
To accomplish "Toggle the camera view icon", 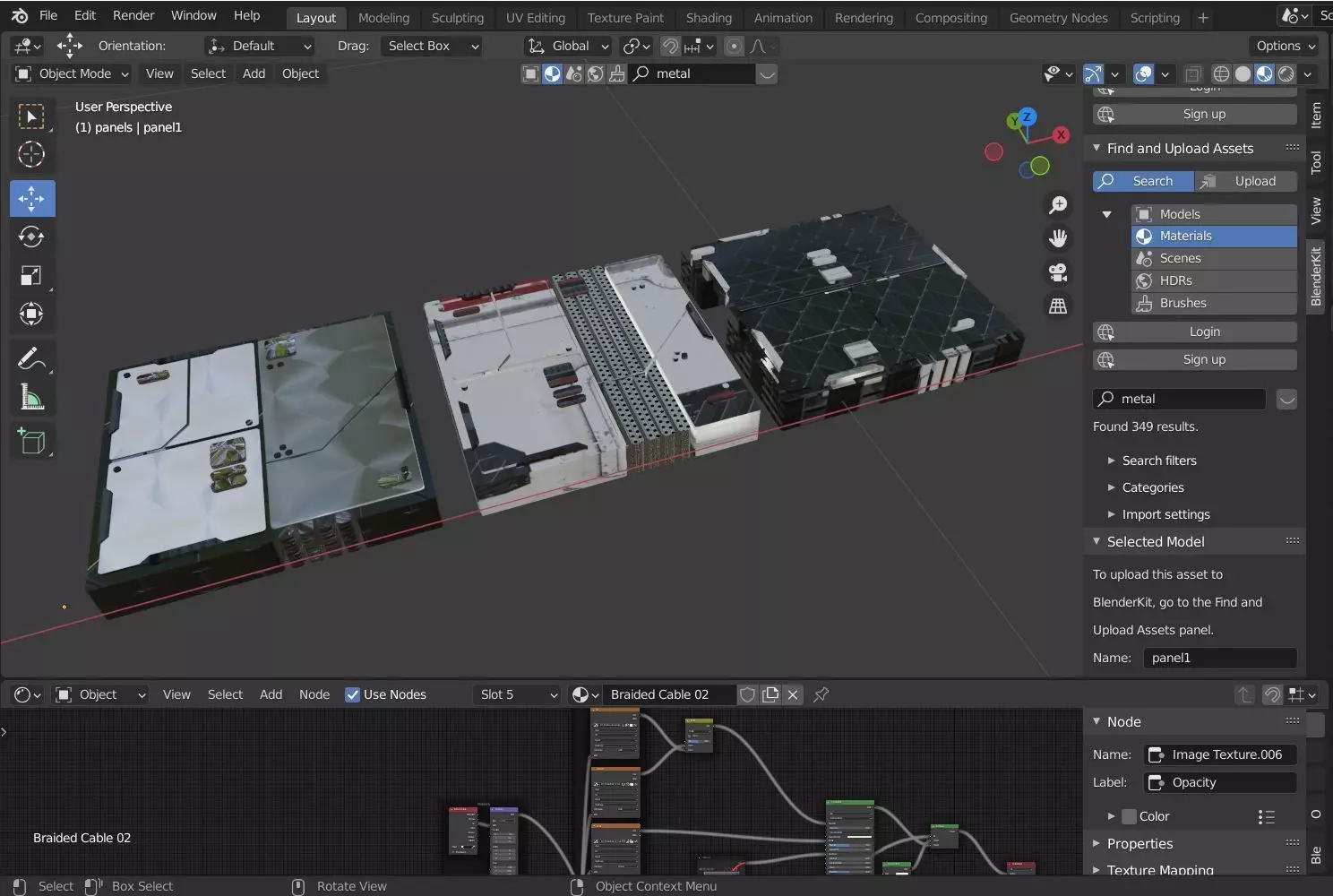I will (1058, 272).
